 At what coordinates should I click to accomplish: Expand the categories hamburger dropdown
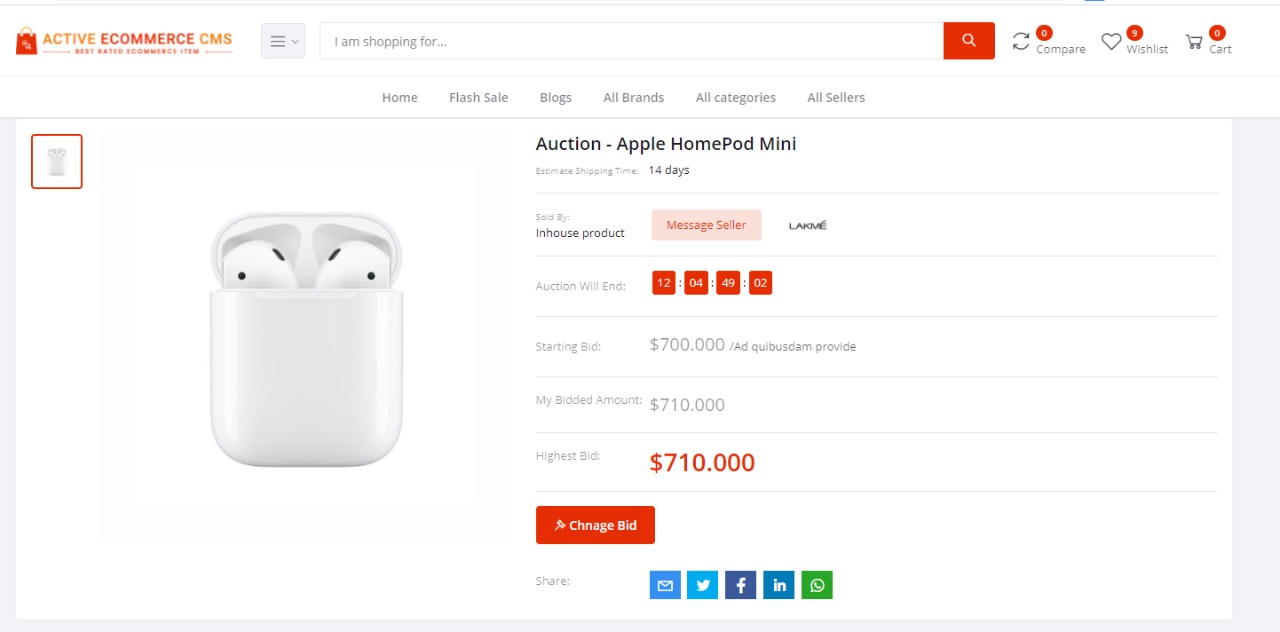283,41
